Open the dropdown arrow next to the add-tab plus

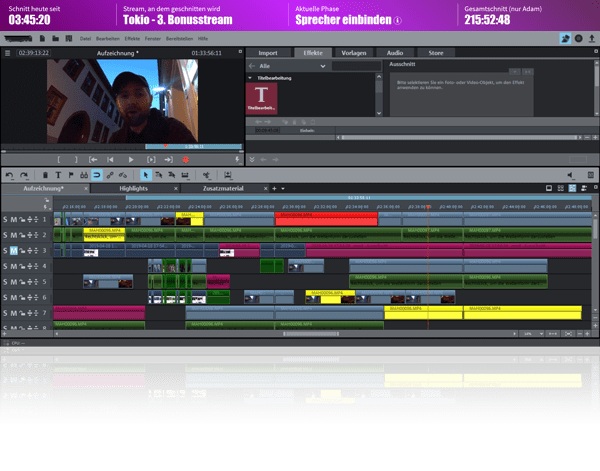pyautogui.click(x=283, y=188)
